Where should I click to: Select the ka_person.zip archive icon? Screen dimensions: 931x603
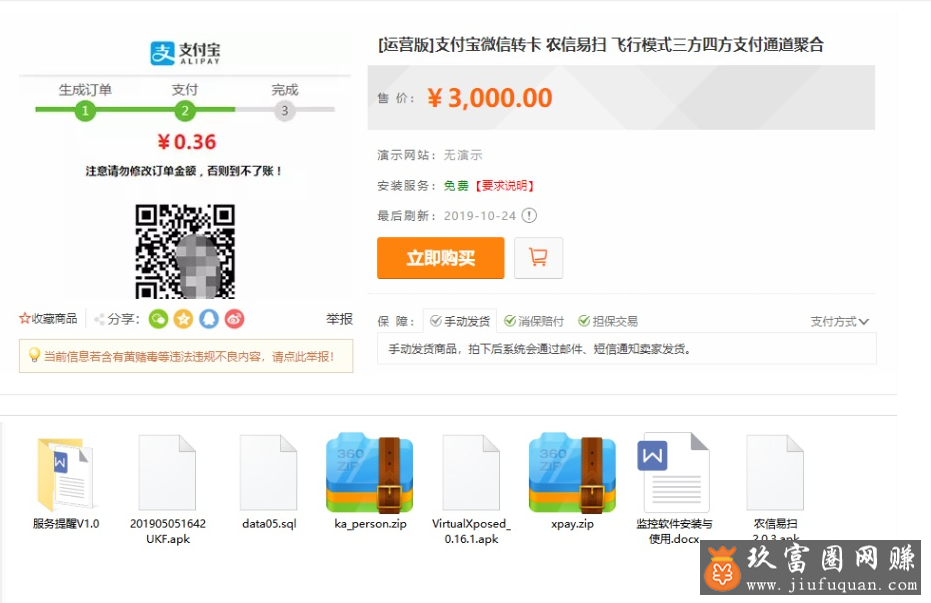click(369, 472)
